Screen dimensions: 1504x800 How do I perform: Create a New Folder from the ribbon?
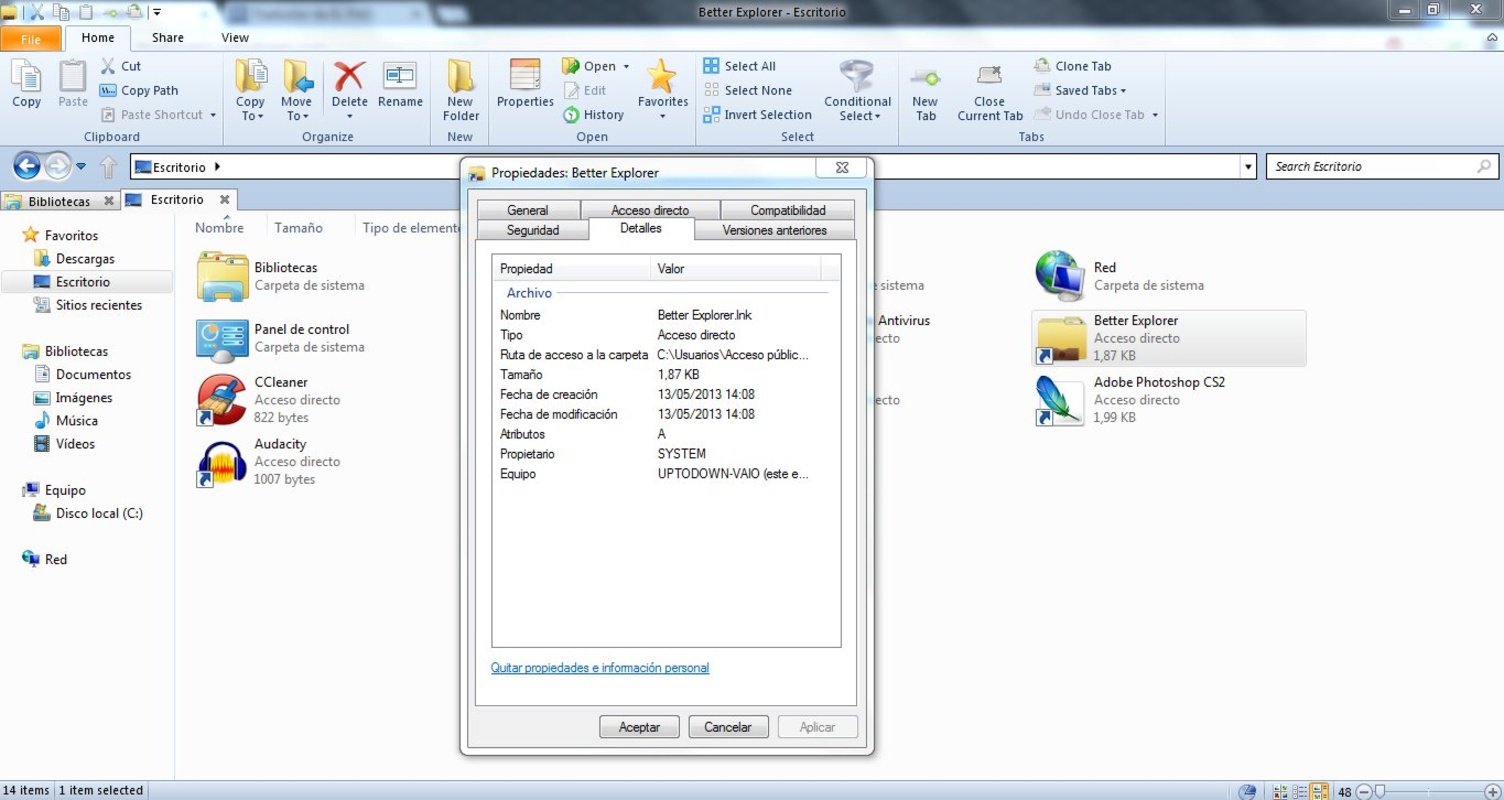click(460, 88)
